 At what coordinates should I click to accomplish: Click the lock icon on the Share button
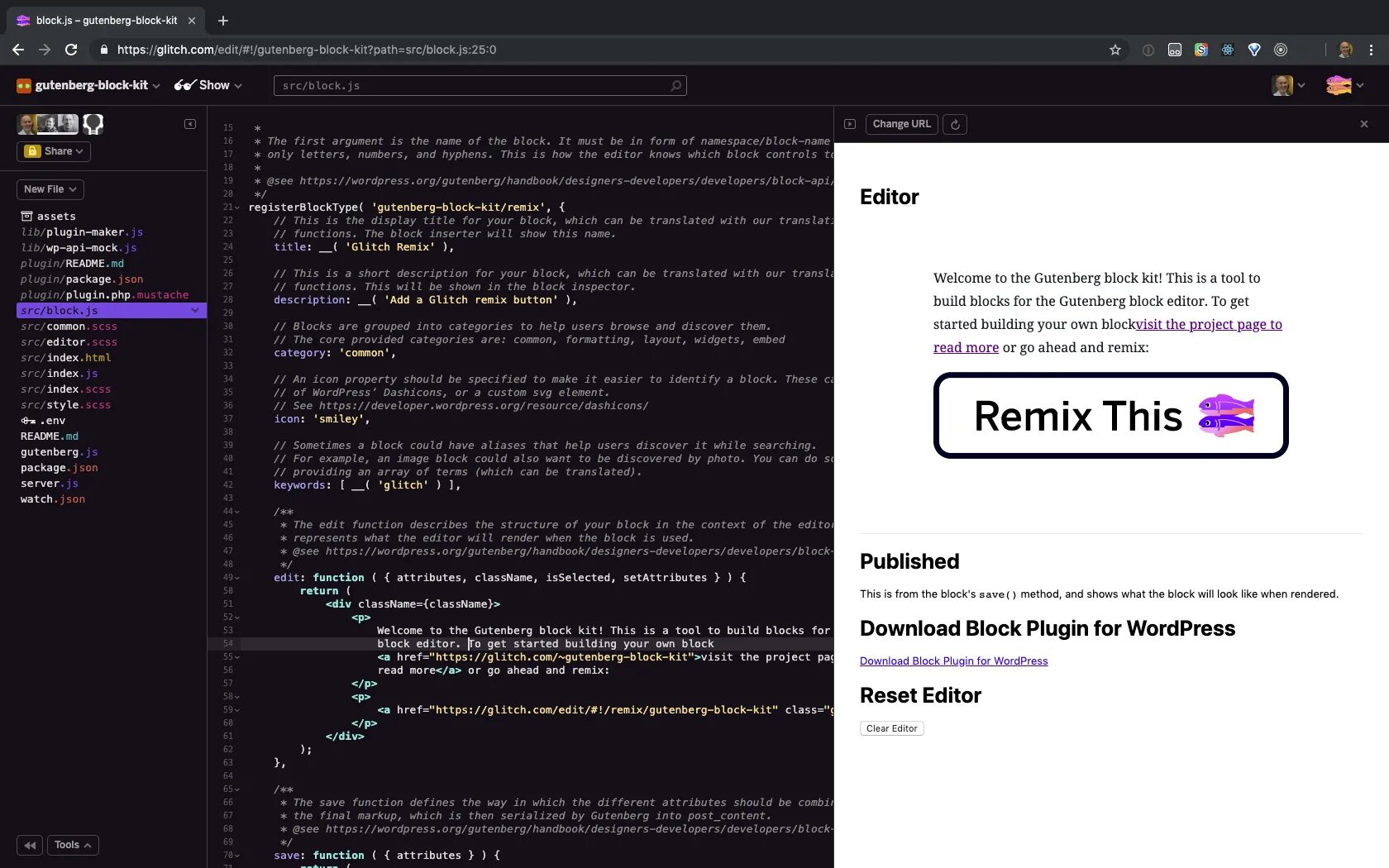pos(32,151)
